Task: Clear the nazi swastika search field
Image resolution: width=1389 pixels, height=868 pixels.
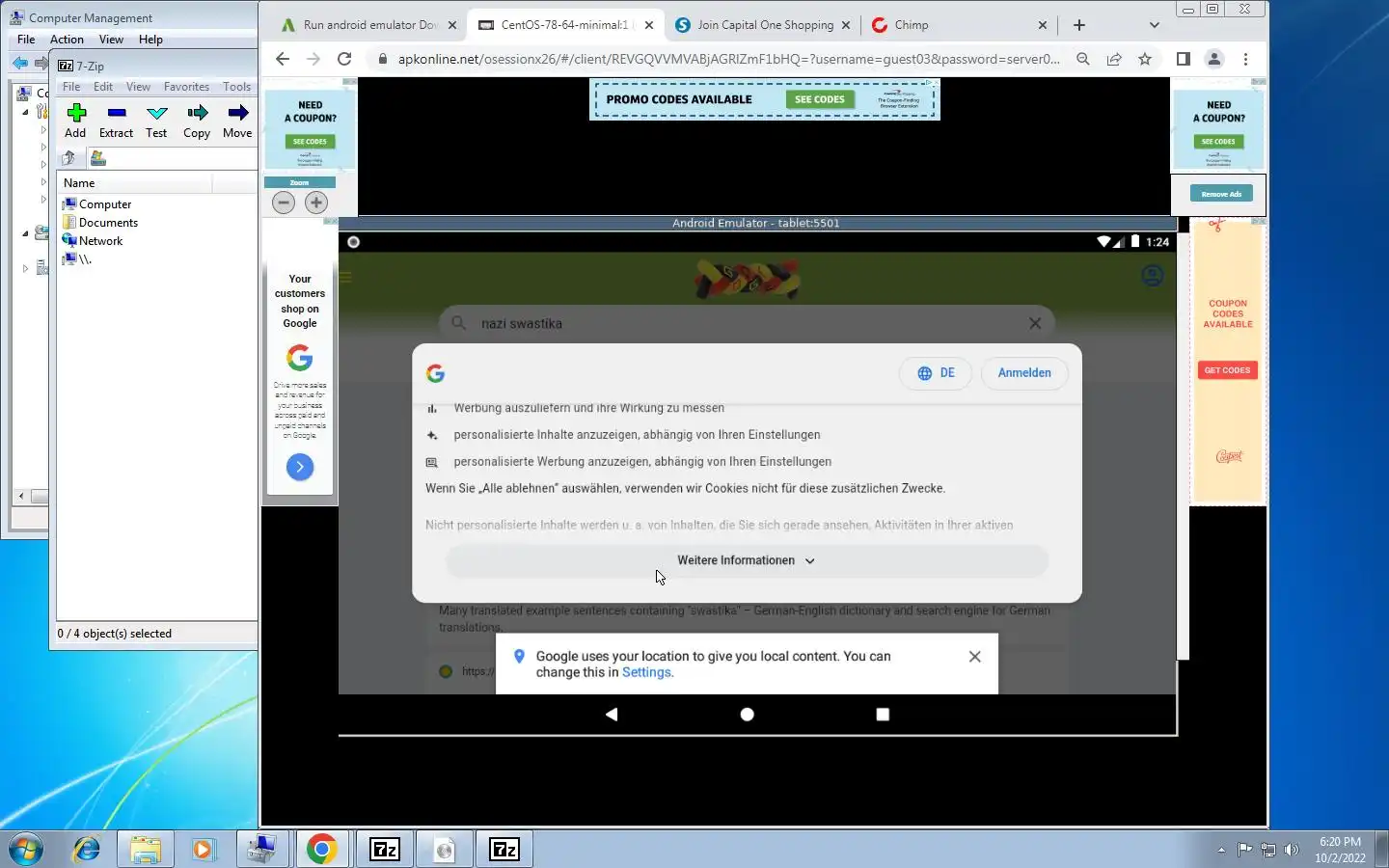Action: [x=1035, y=324]
